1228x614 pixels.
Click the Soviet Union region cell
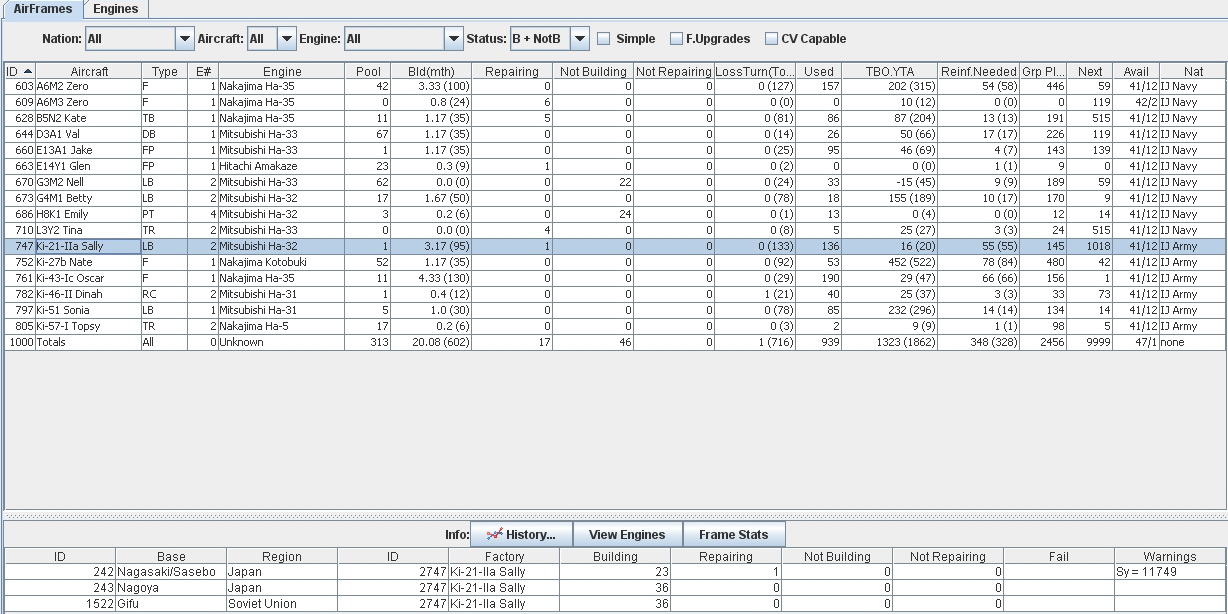coord(282,604)
